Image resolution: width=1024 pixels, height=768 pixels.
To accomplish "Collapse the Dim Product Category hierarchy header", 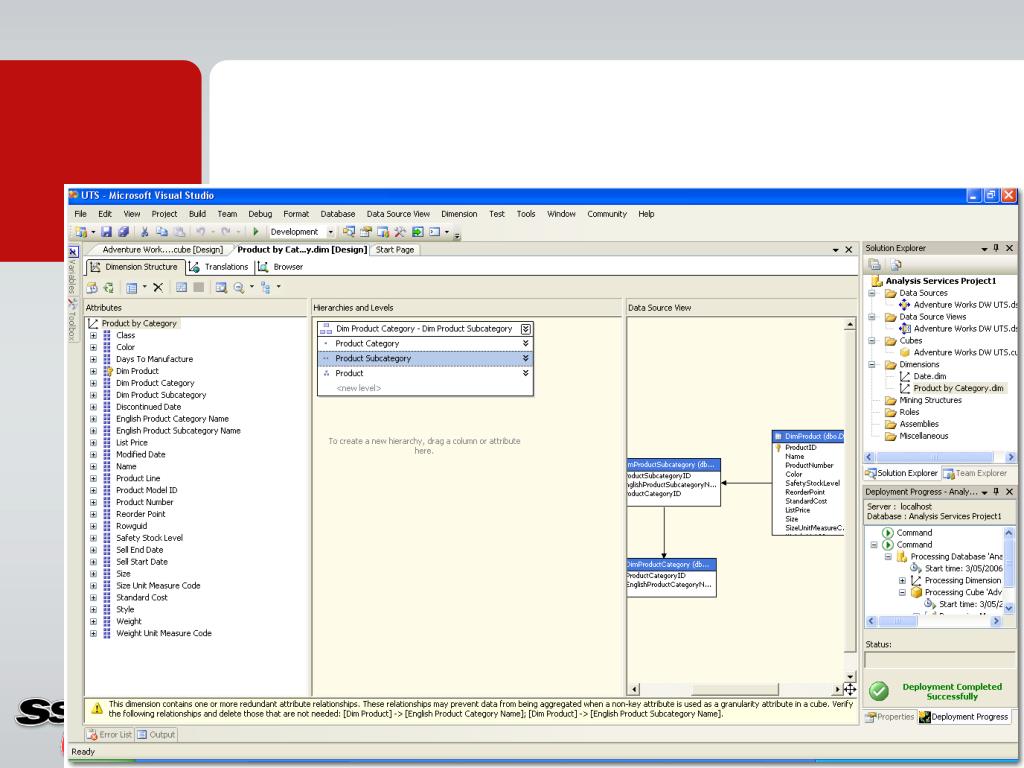I will (x=526, y=329).
